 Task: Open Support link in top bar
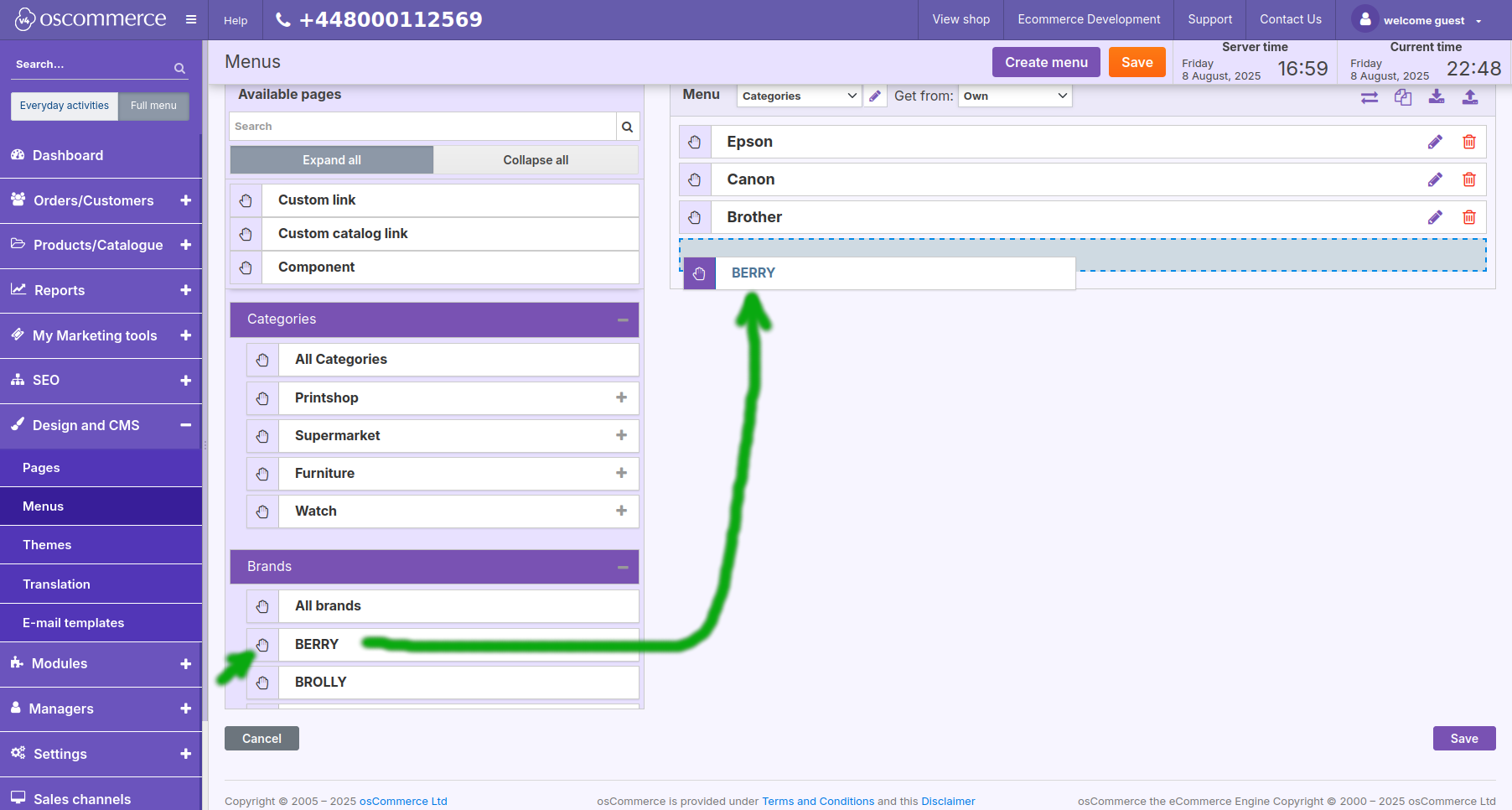pos(1209,19)
